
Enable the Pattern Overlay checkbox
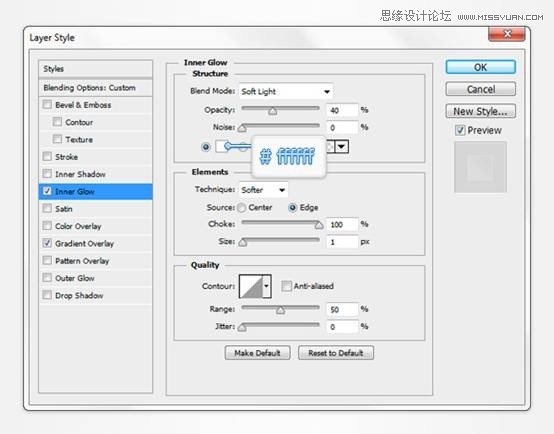pos(47,260)
